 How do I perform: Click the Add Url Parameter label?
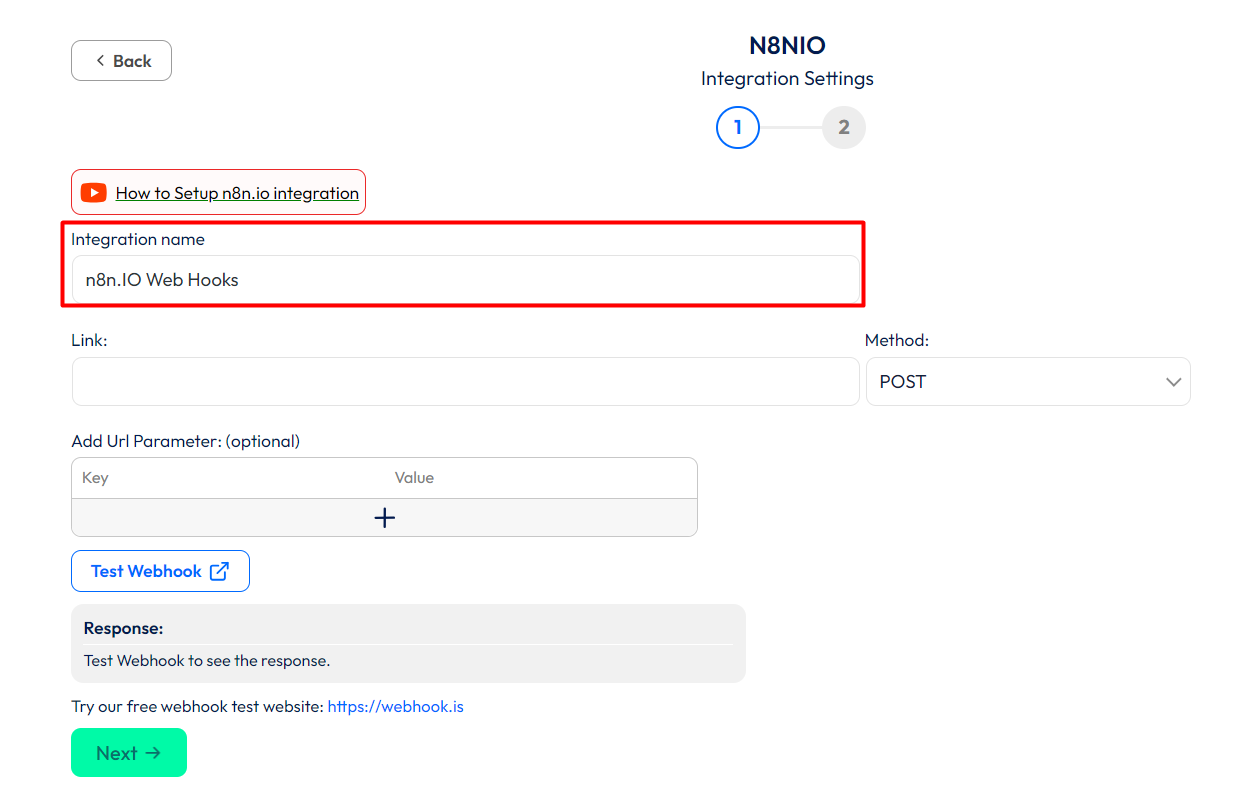click(x=185, y=441)
